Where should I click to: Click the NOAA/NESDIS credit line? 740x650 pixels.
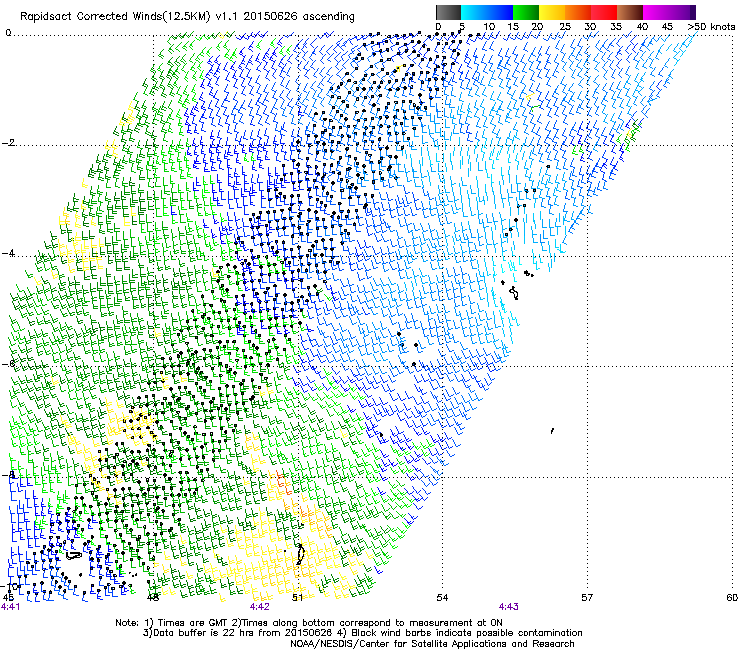432,644
